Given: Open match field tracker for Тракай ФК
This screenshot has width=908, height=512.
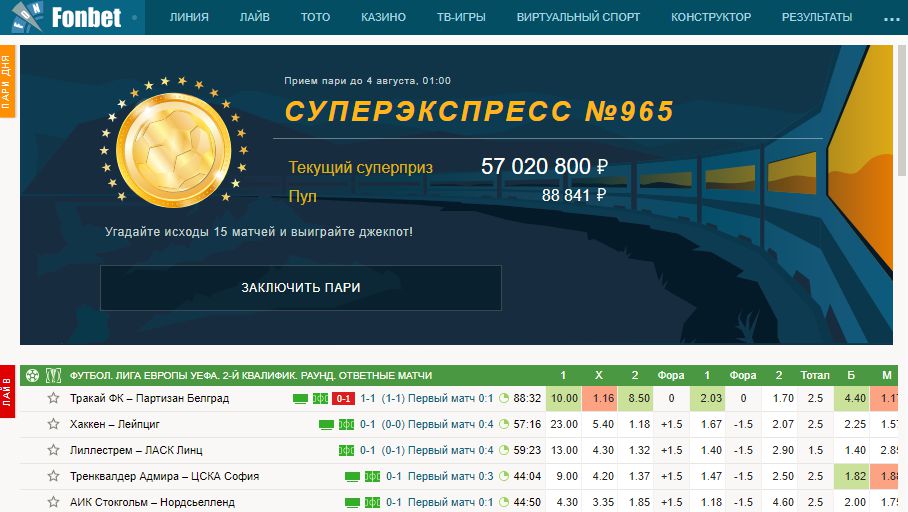Looking at the screenshot, I should pyautogui.click(x=320, y=398).
